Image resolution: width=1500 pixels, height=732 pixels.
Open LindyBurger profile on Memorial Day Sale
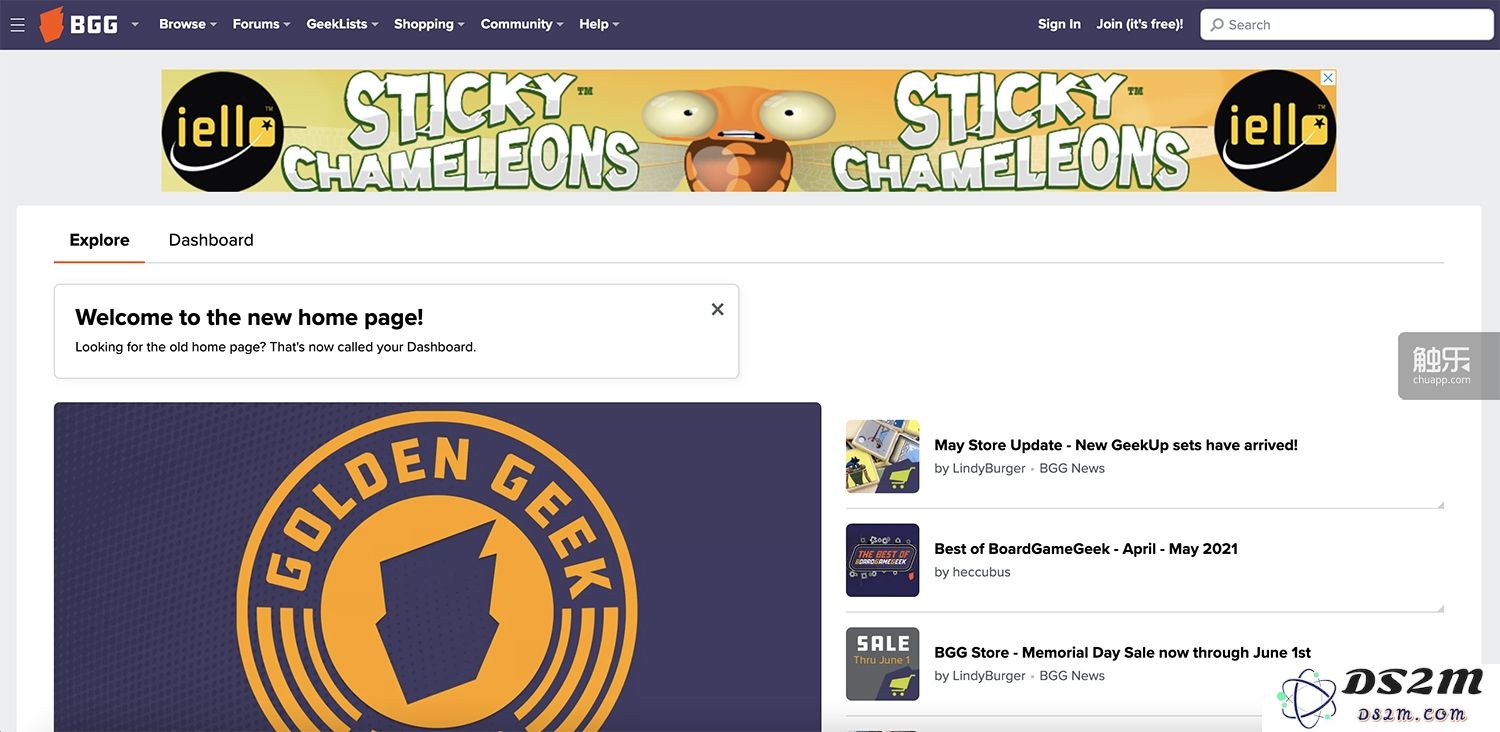(989, 676)
